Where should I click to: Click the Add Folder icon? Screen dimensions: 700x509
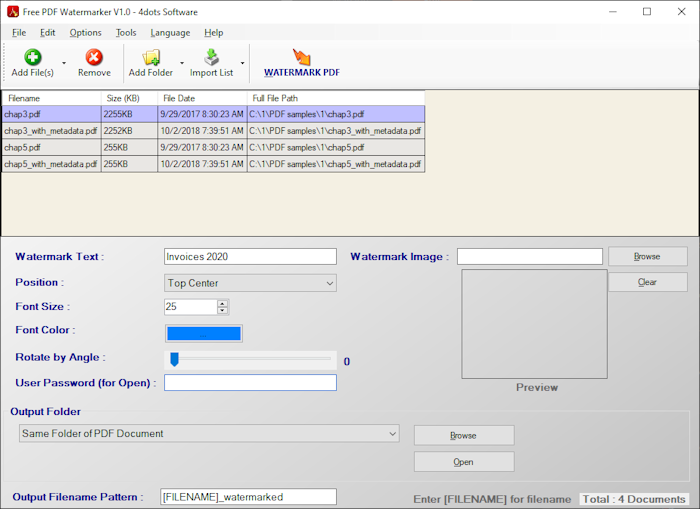pos(151,57)
